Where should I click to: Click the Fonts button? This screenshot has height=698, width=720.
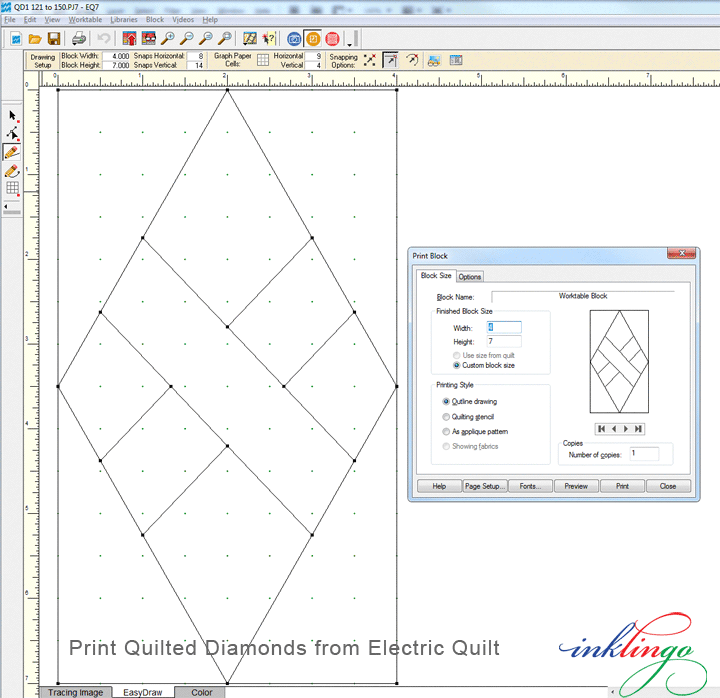tap(530, 486)
